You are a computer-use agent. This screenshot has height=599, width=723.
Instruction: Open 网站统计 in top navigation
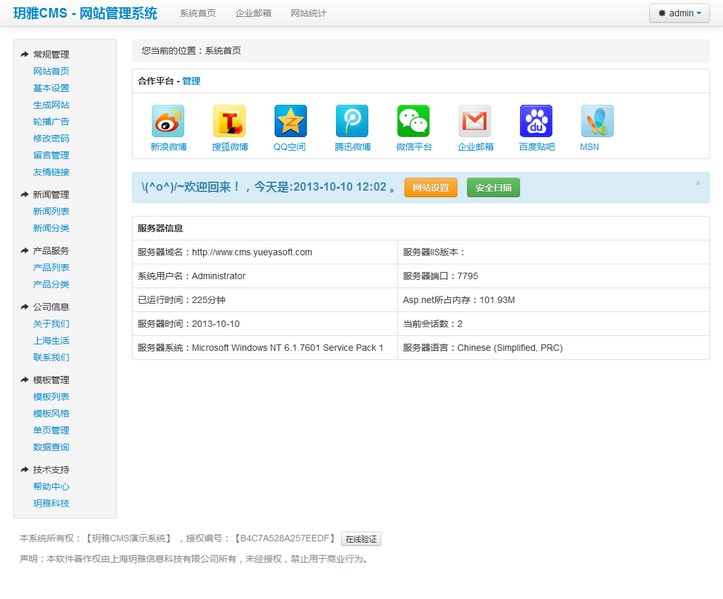pyautogui.click(x=308, y=13)
